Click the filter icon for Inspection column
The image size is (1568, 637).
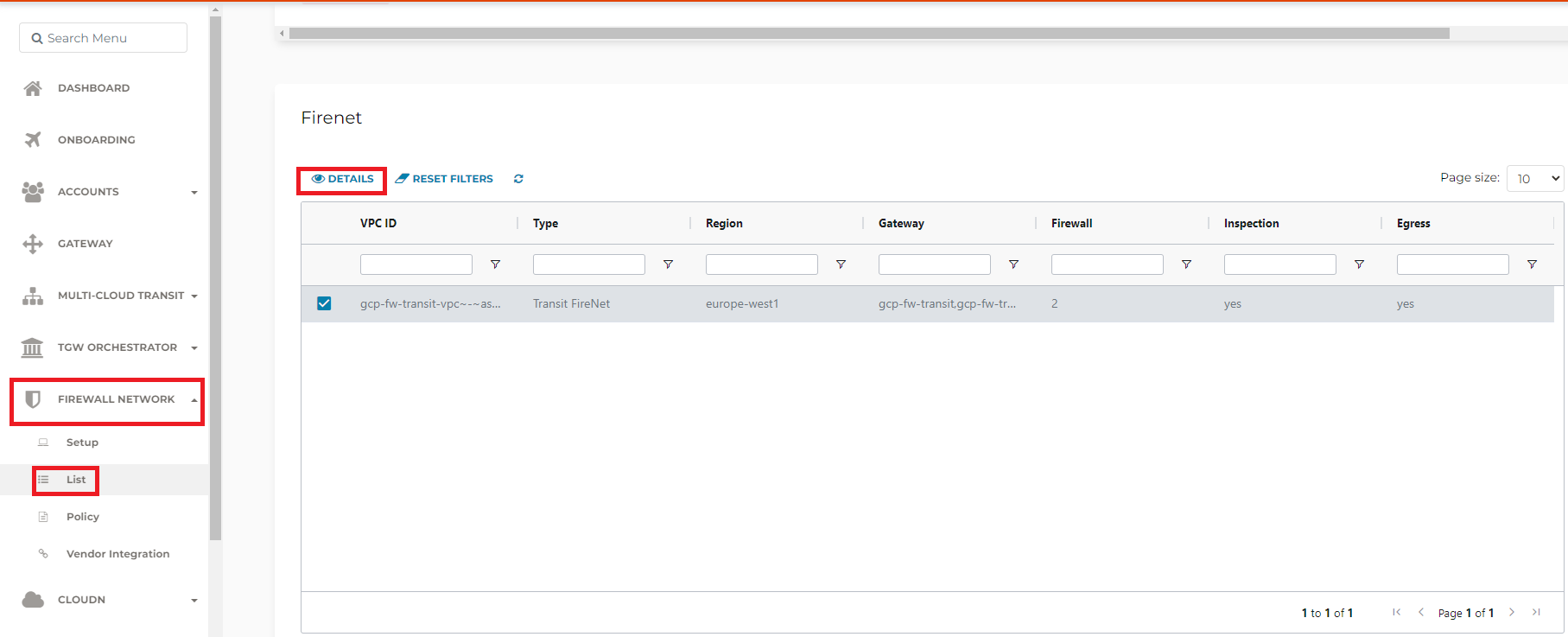pos(1359,264)
